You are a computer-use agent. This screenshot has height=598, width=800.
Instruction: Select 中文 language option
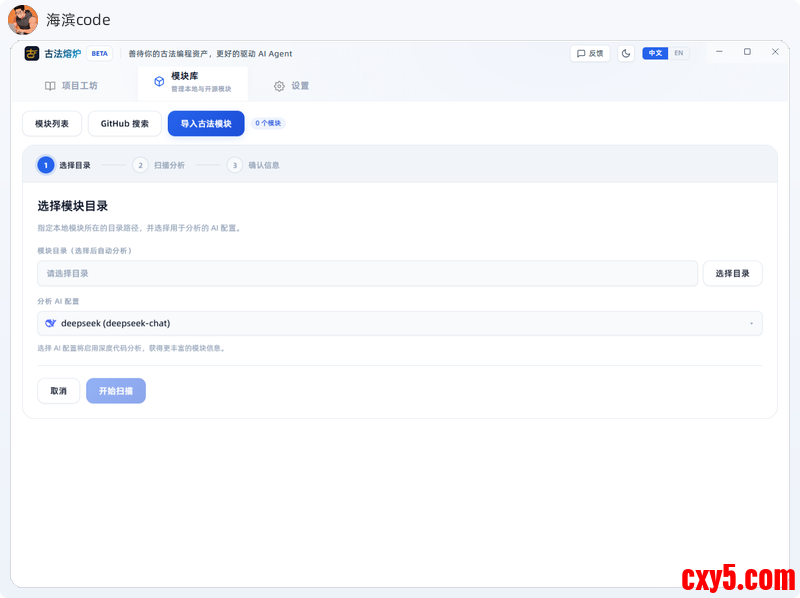(x=655, y=53)
